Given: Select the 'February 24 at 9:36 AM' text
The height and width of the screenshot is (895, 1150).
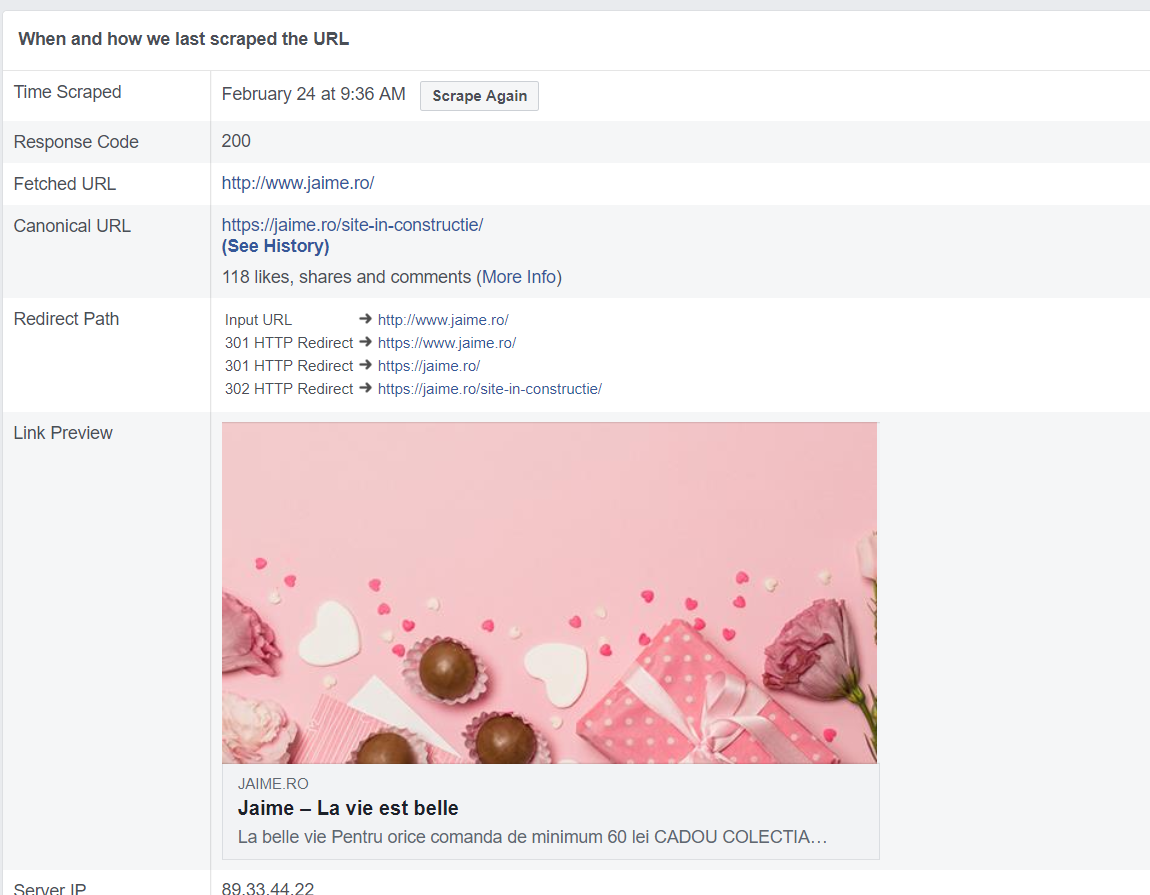Looking at the screenshot, I should 313,94.
